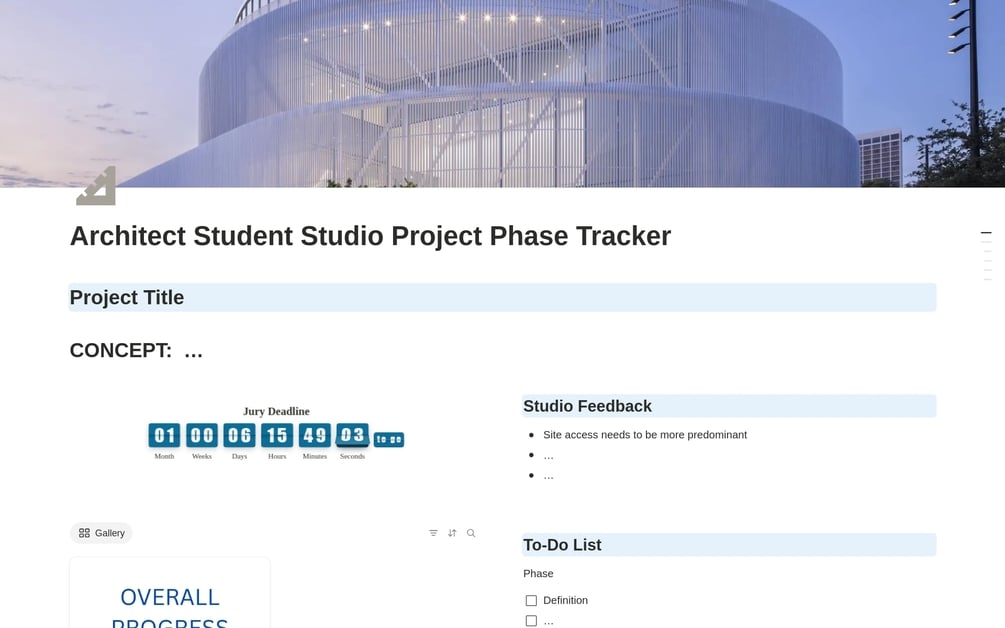
Task: Click the Gallery view grid icon
Action: click(84, 533)
